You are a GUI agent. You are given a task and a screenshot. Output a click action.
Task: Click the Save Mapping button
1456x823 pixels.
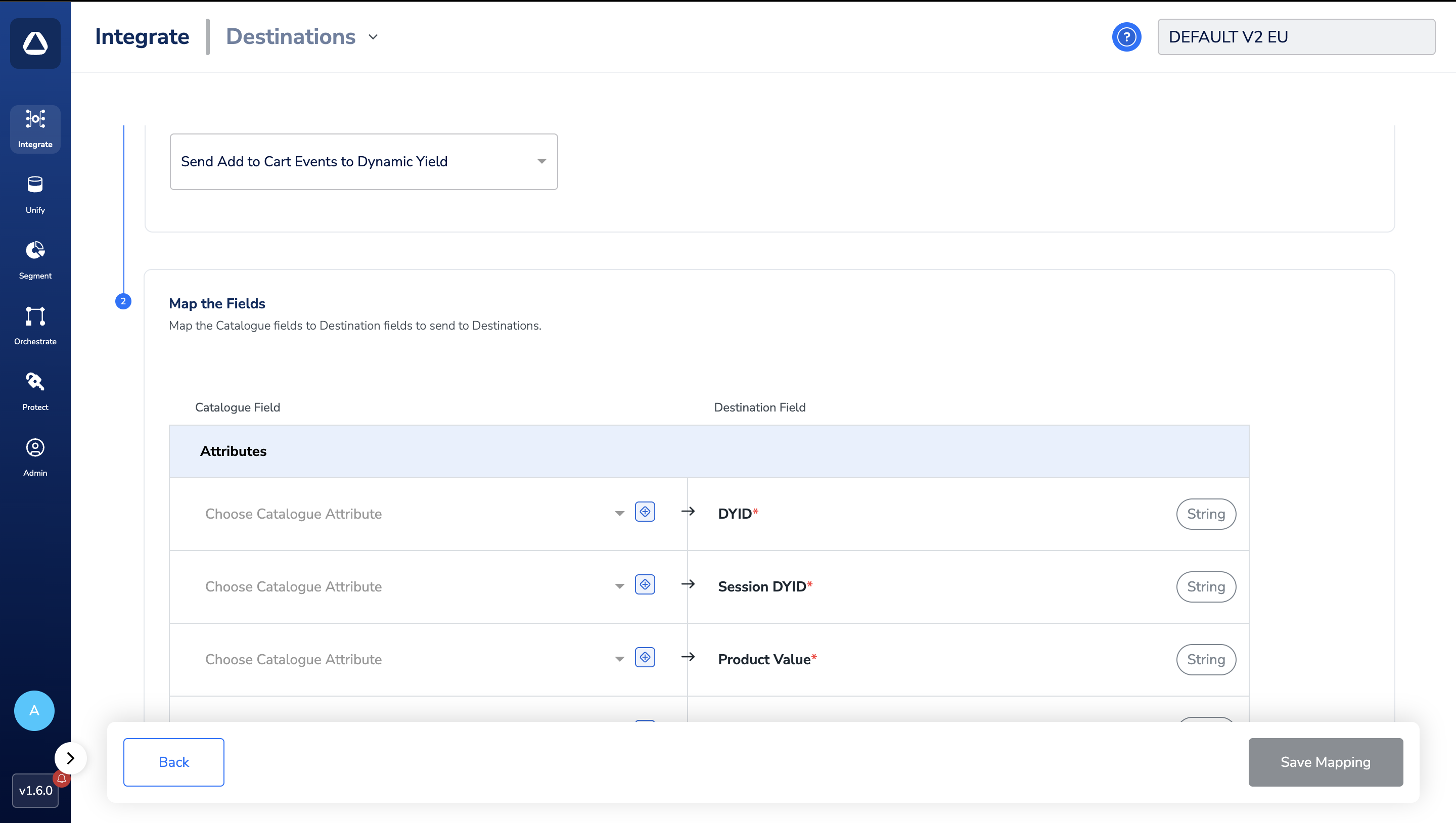(1325, 762)
